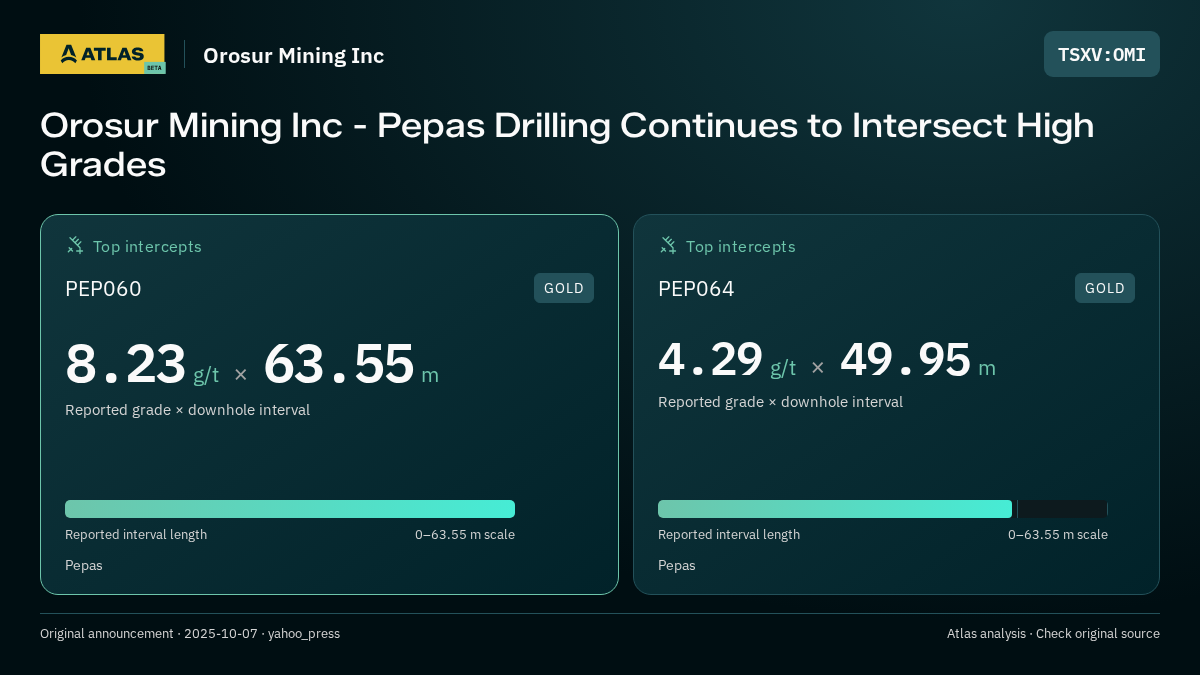Click the Orosur Mining Inc company name
The image size is (1200, 675).
[293, 55]
